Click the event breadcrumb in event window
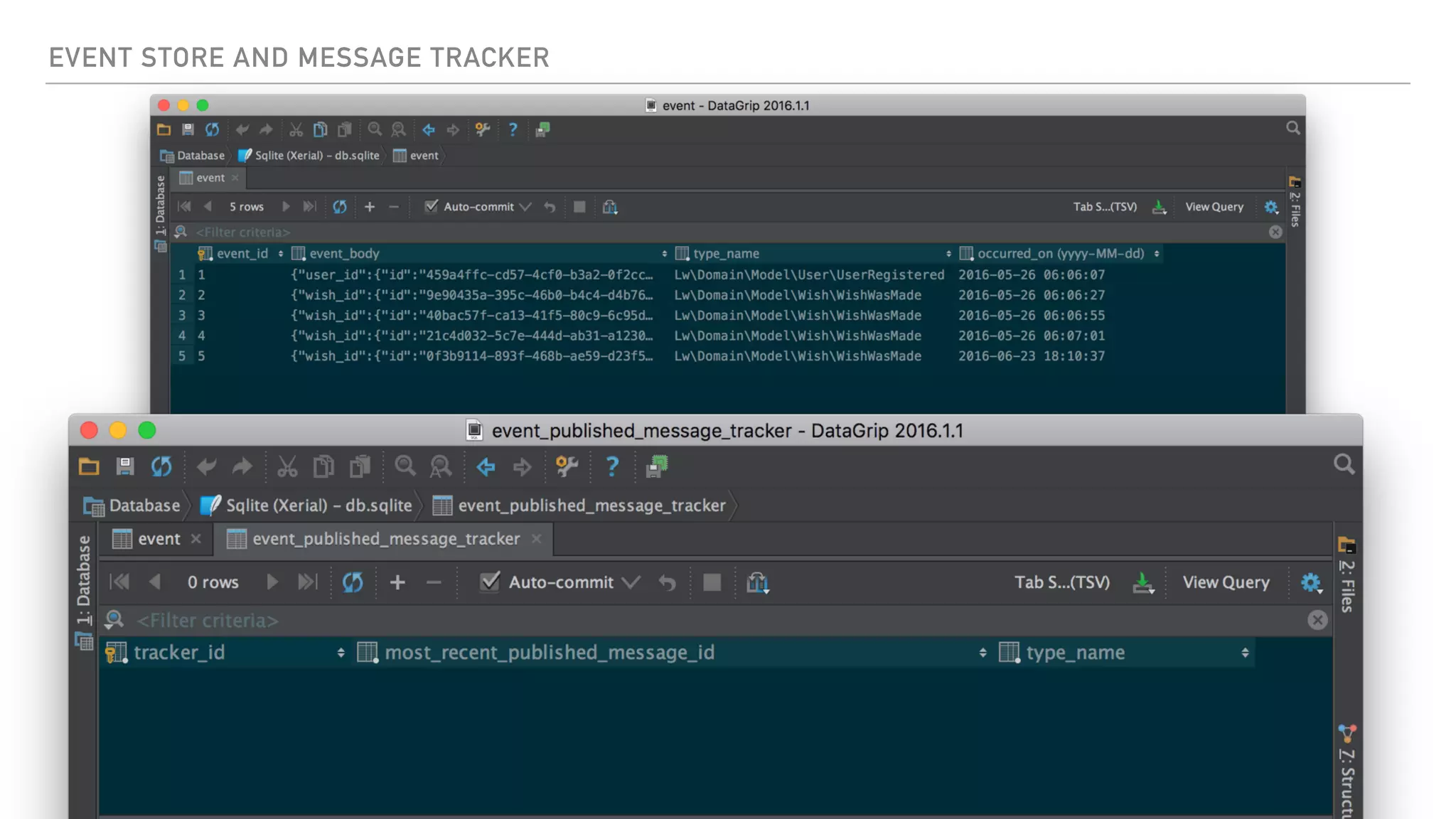1456x819 pixels. 416,156
